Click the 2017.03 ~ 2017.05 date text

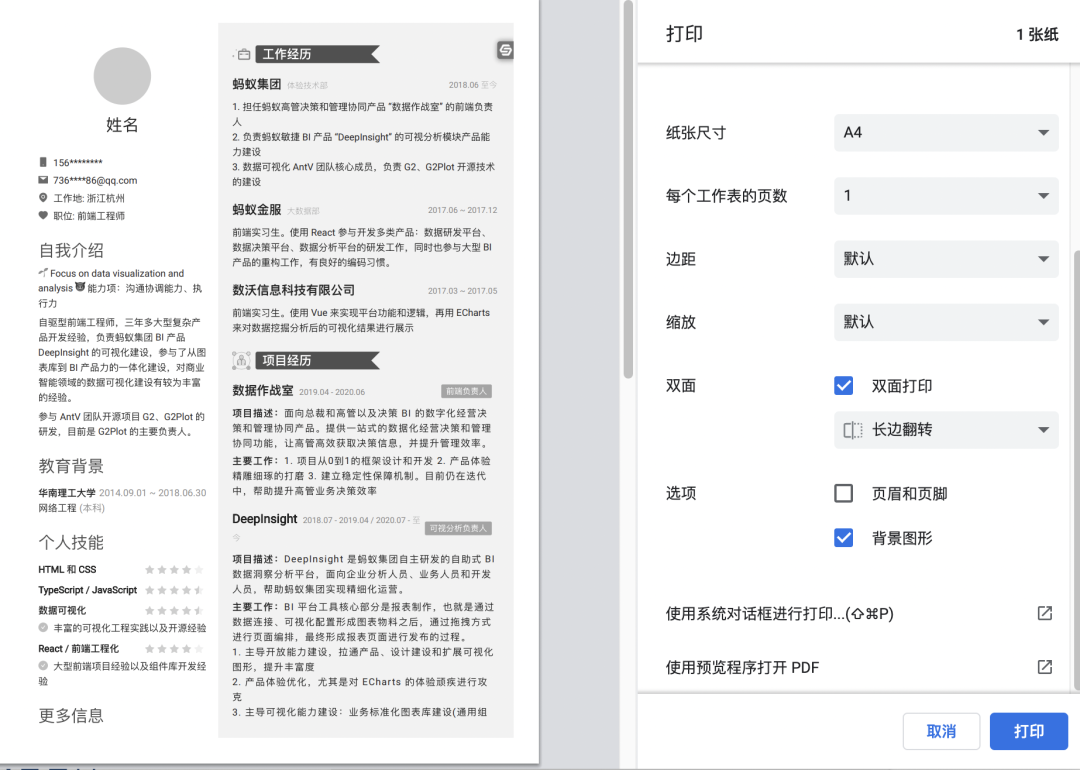click(462, 291)
